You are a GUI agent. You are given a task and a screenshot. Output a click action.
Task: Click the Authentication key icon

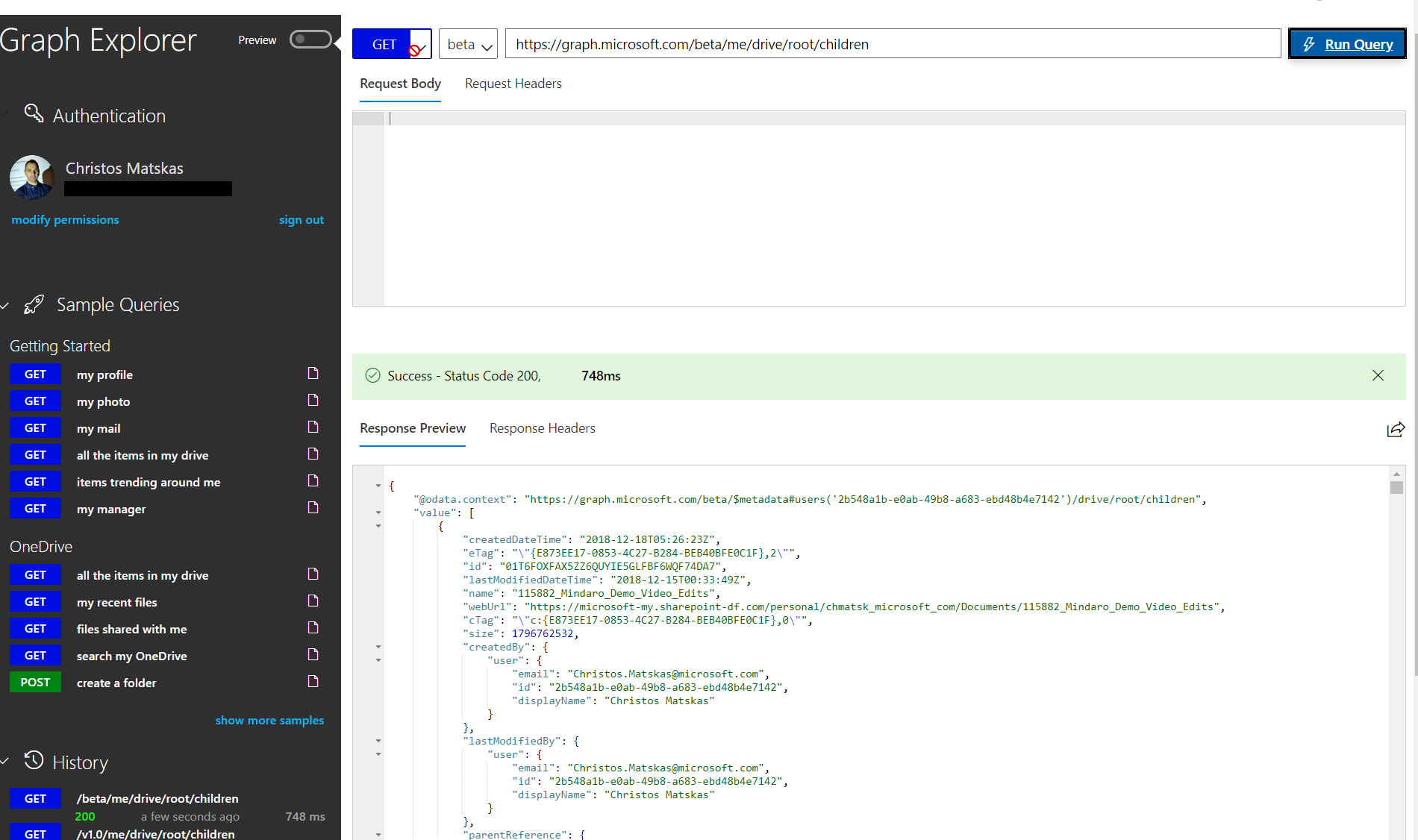coord(34,113)
